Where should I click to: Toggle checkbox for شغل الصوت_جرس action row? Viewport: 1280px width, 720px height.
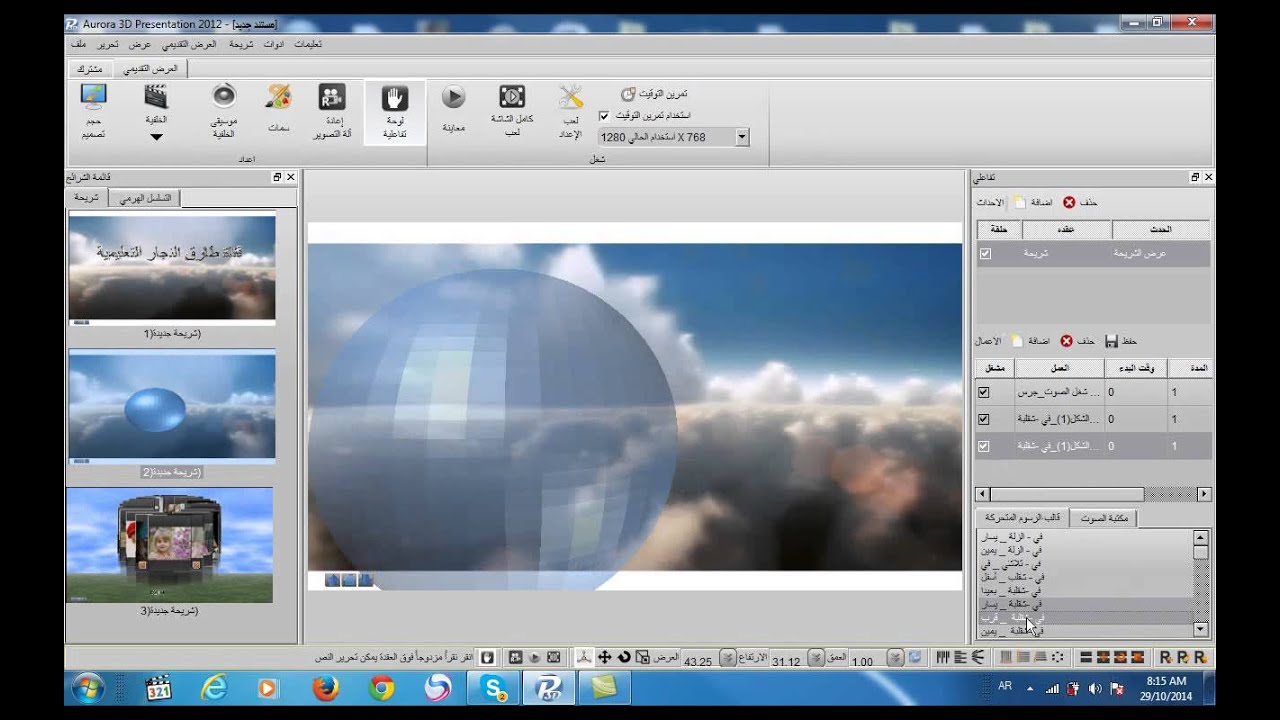click(984, 392)
